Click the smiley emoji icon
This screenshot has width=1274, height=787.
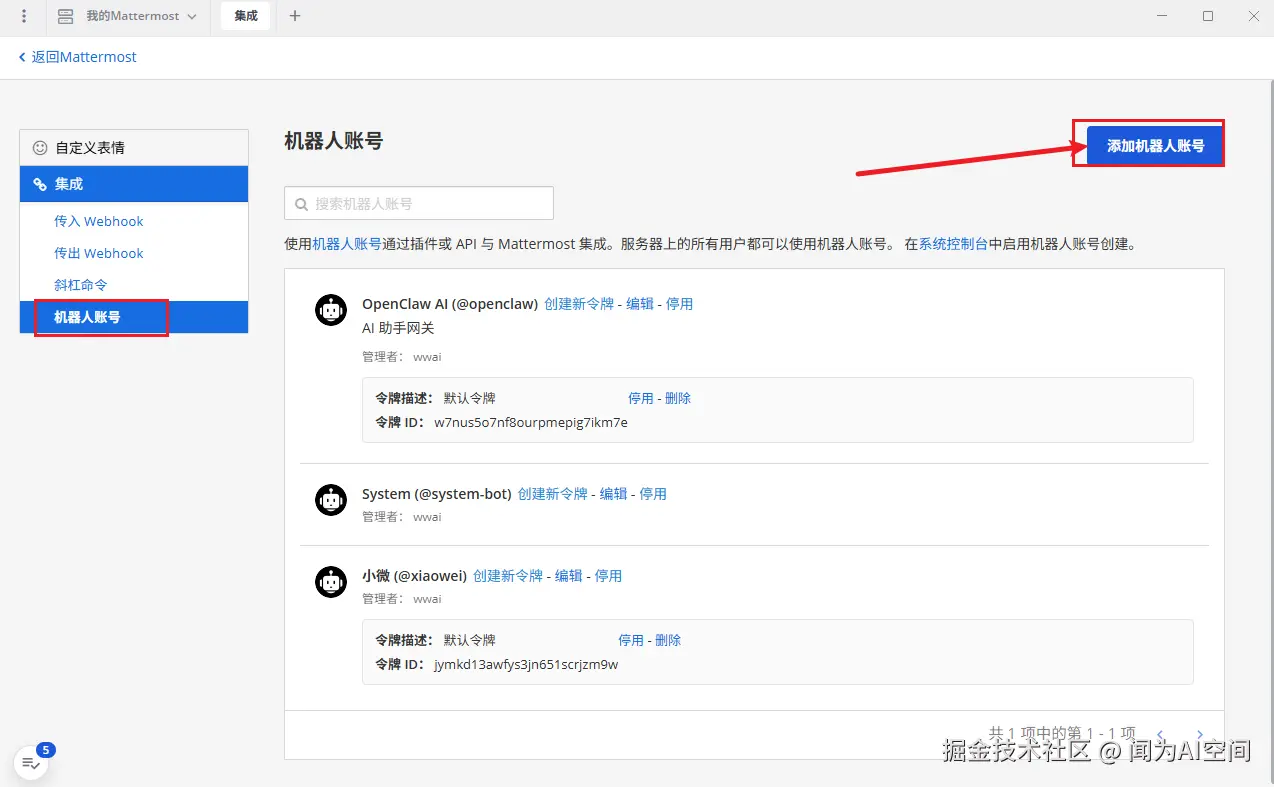pyautogui.click(x=40, y=147)
